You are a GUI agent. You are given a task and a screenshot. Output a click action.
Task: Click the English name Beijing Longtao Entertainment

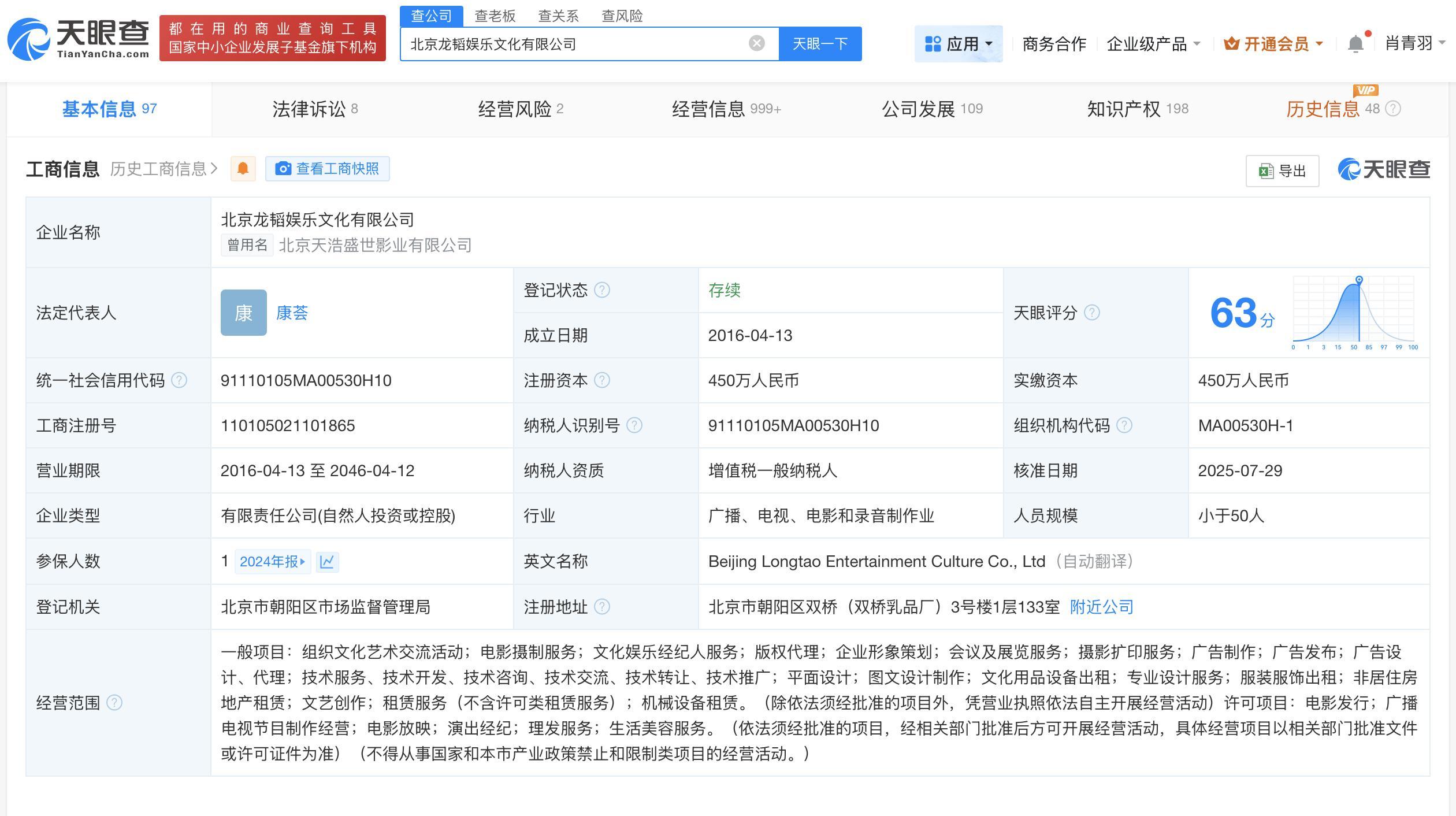876,561
